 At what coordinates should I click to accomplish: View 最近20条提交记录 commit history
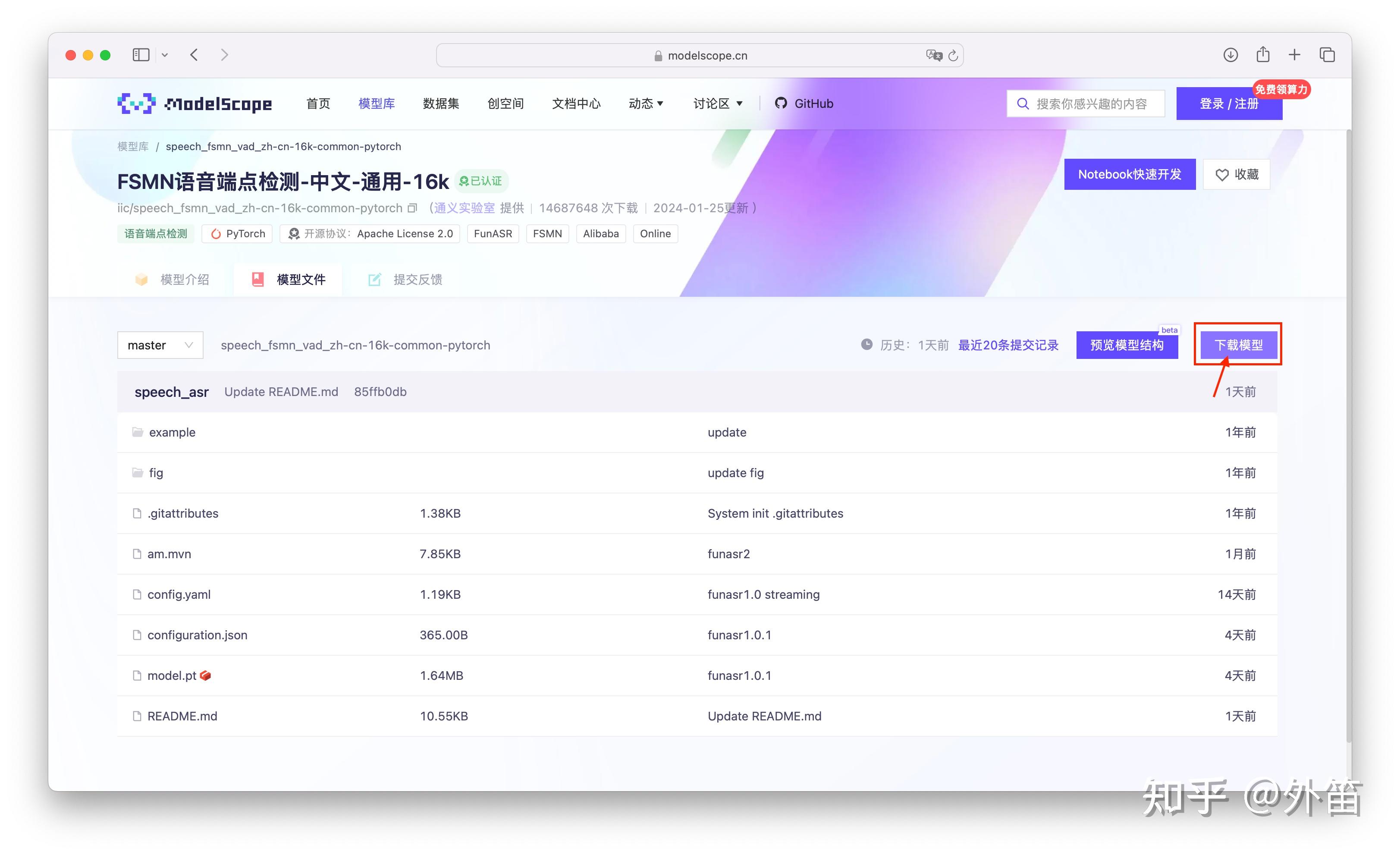pos(1008,345)
